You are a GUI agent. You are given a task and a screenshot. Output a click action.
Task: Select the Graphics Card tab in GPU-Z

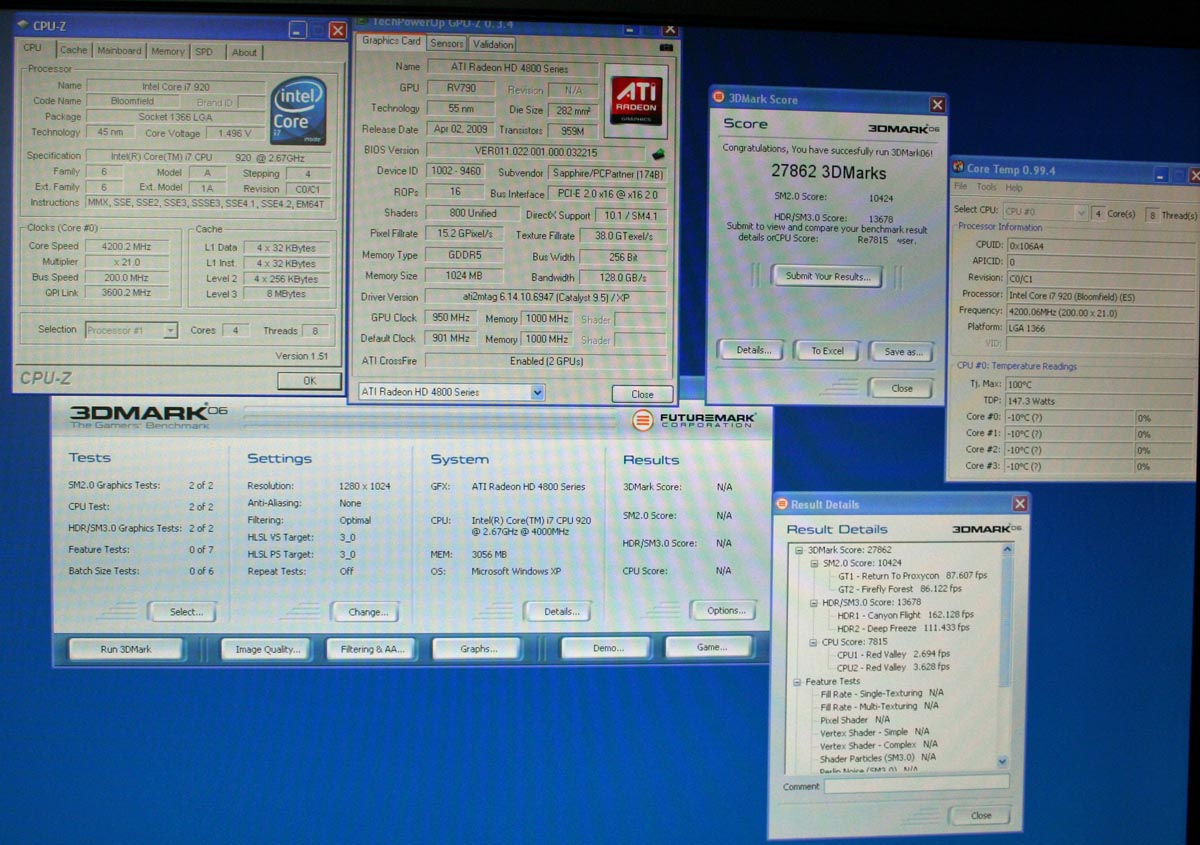[x=391, y=41]
